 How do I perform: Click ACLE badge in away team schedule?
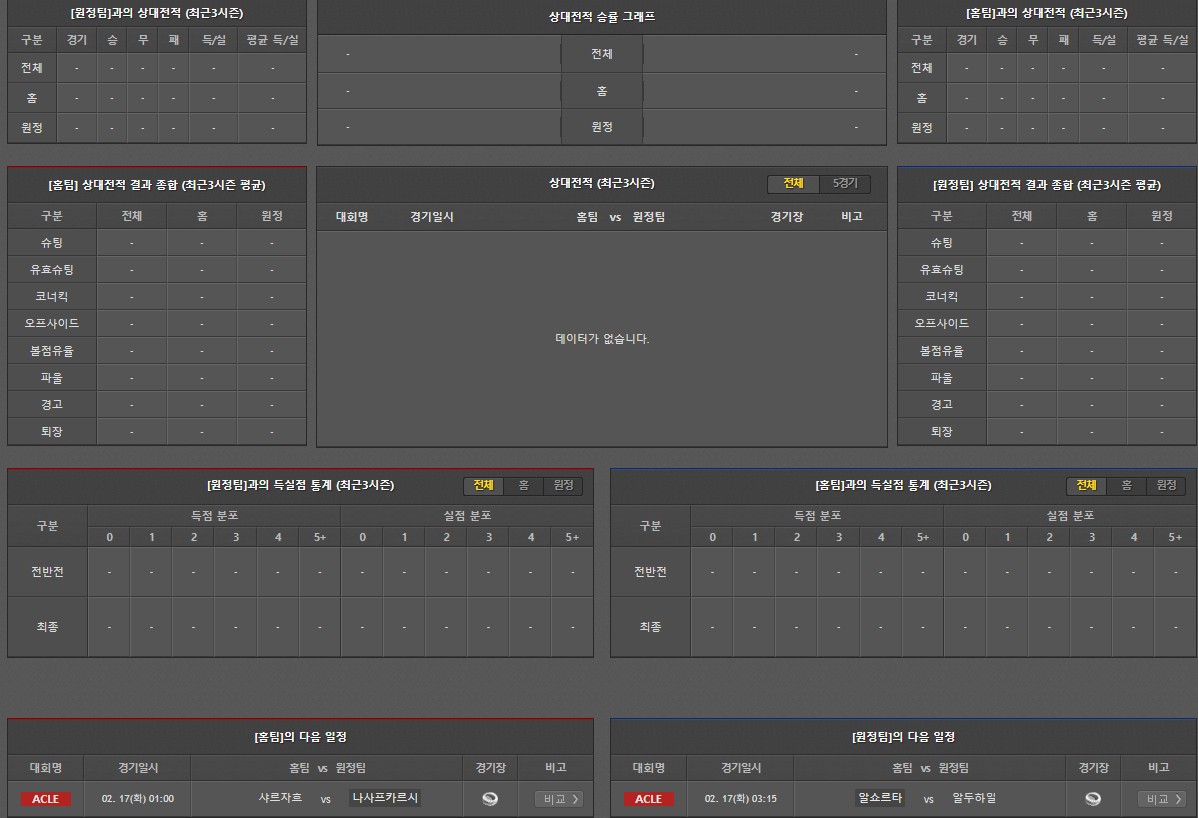[648, 799]
